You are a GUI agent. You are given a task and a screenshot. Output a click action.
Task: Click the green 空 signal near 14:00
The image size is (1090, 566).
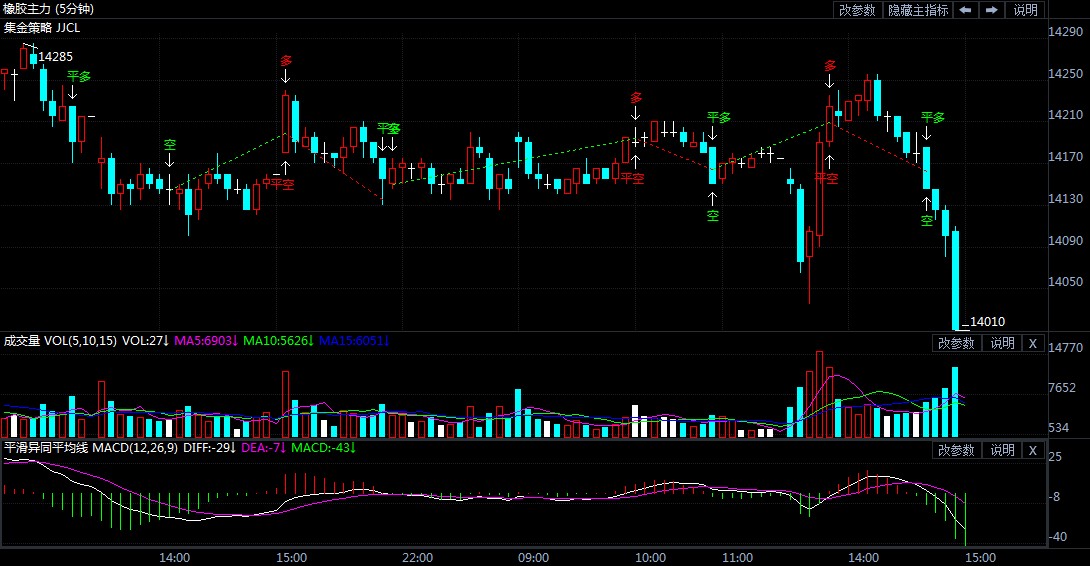[170, 145]
